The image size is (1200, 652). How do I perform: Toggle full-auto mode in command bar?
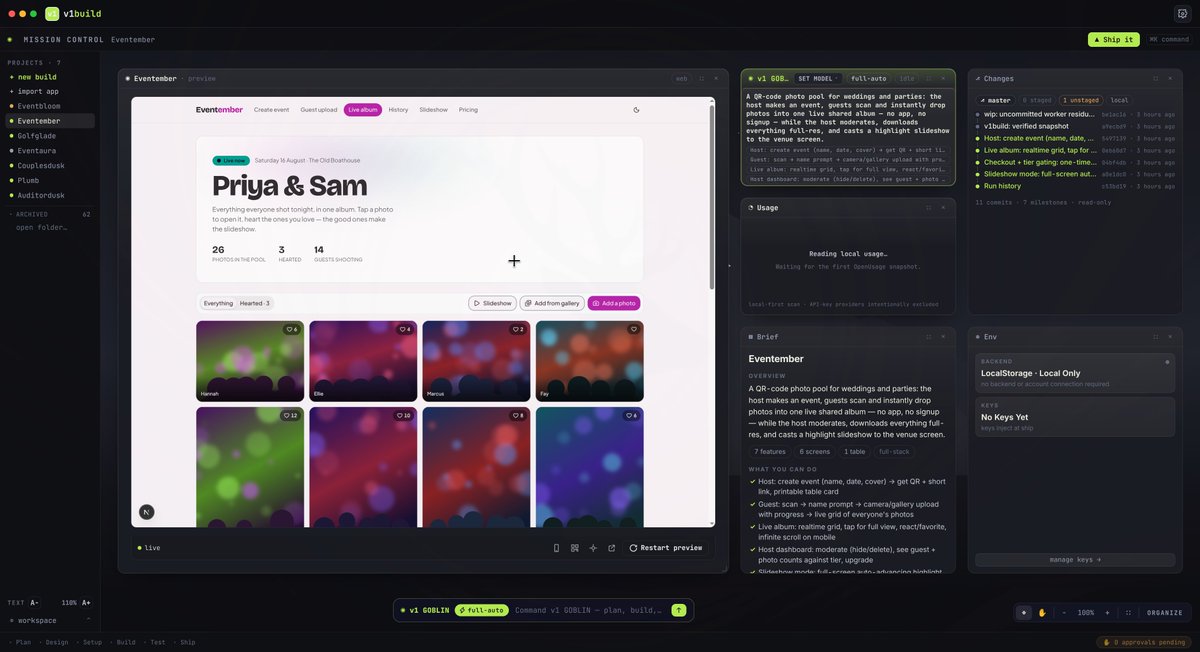tap(482, 610)
